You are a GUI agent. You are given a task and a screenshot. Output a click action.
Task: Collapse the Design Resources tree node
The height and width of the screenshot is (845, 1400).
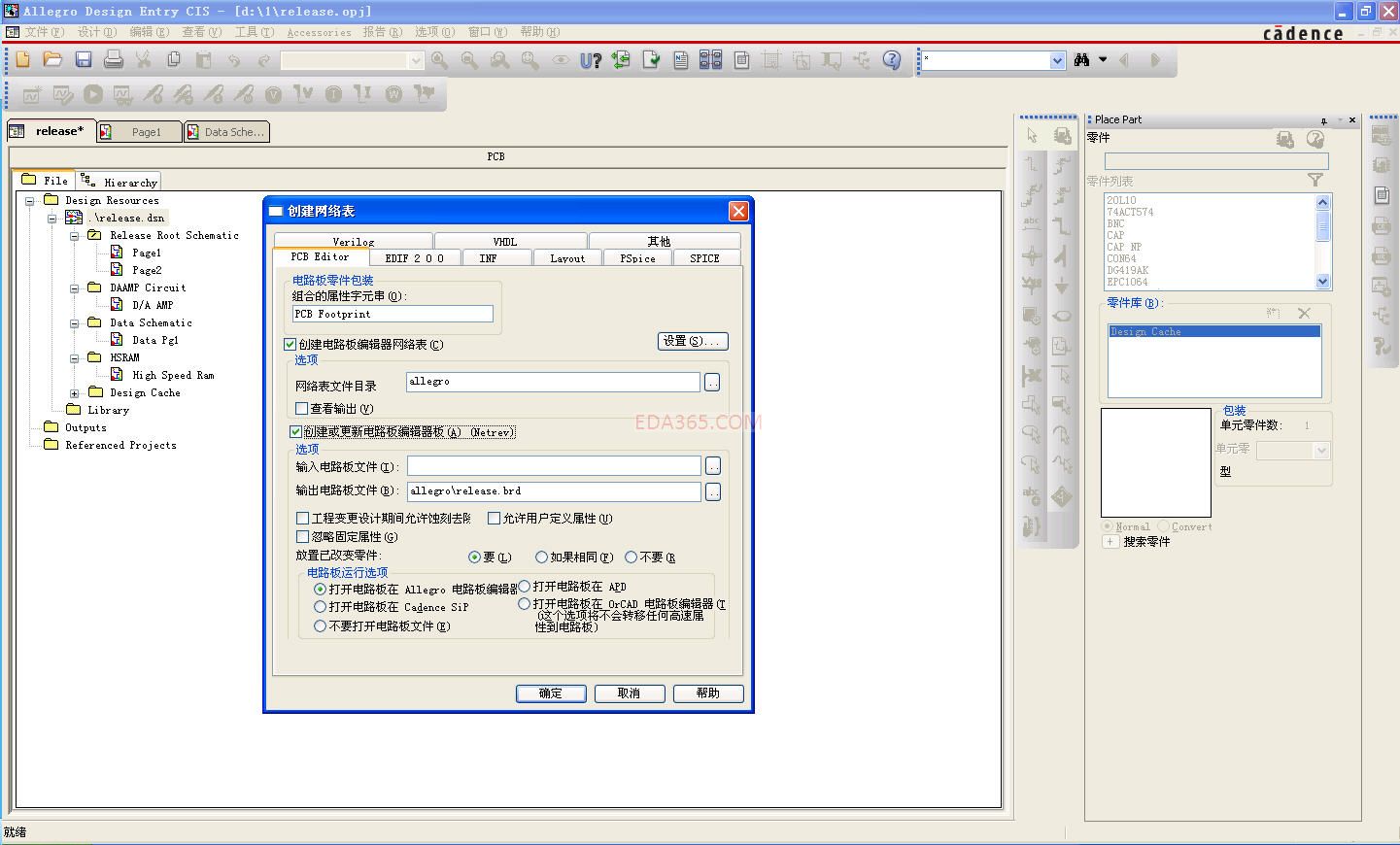tap(30, 201)
